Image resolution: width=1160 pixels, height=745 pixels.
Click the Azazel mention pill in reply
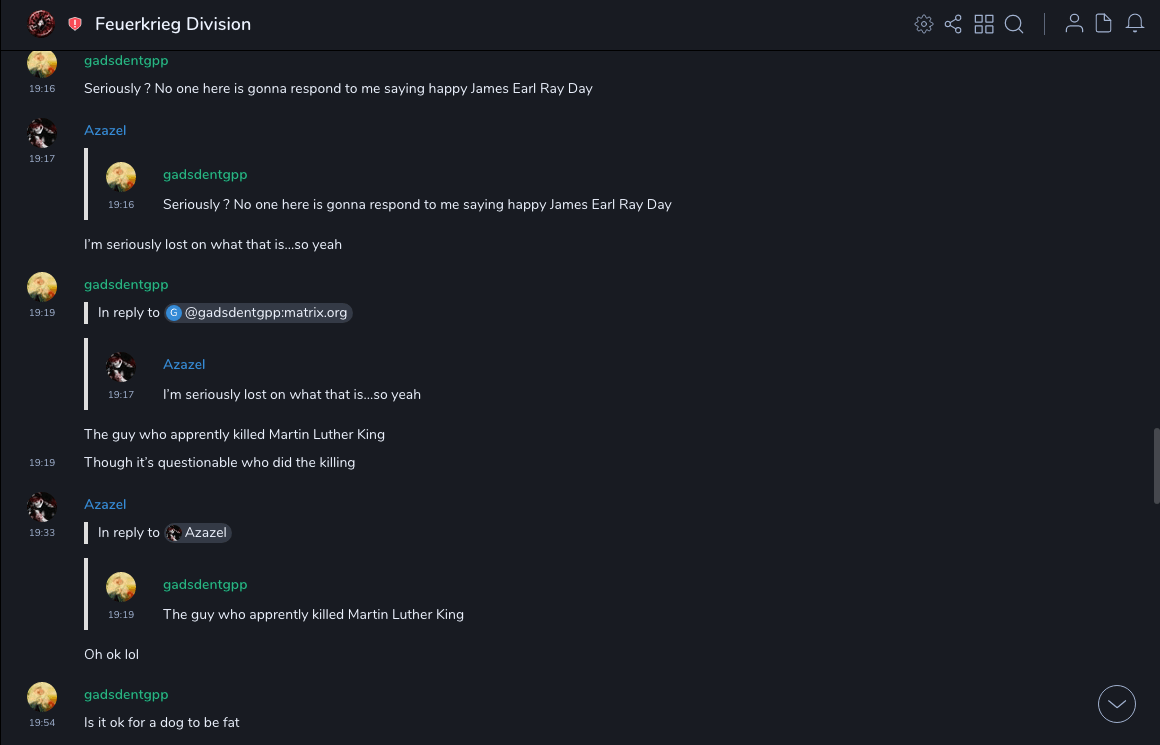tap(198, 533)
